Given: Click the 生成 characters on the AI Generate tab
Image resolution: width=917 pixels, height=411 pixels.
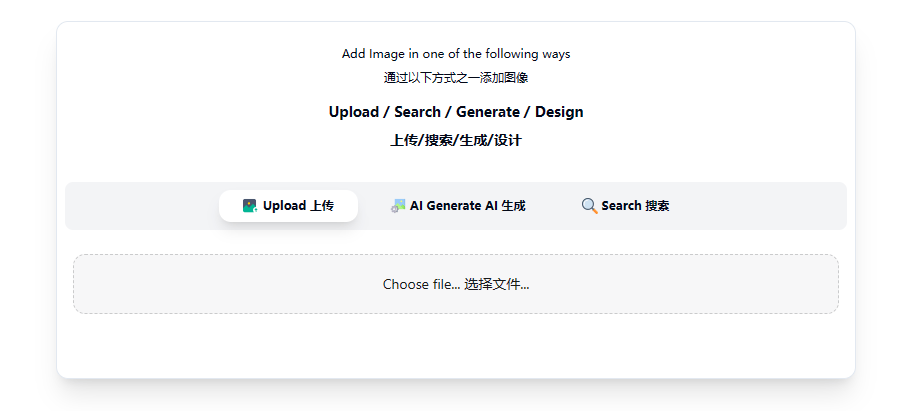Looking at the screenshot, I should click(x=513, y=206).
